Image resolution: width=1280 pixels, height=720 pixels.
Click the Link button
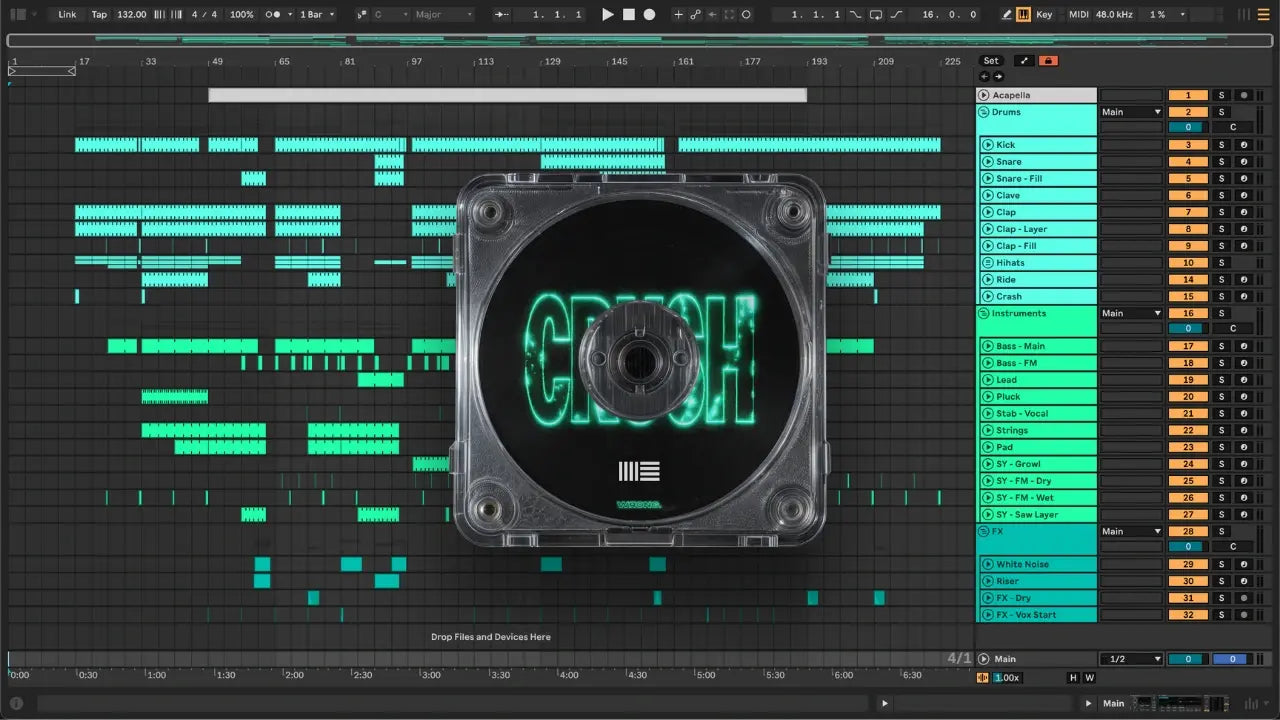point(67,15)
